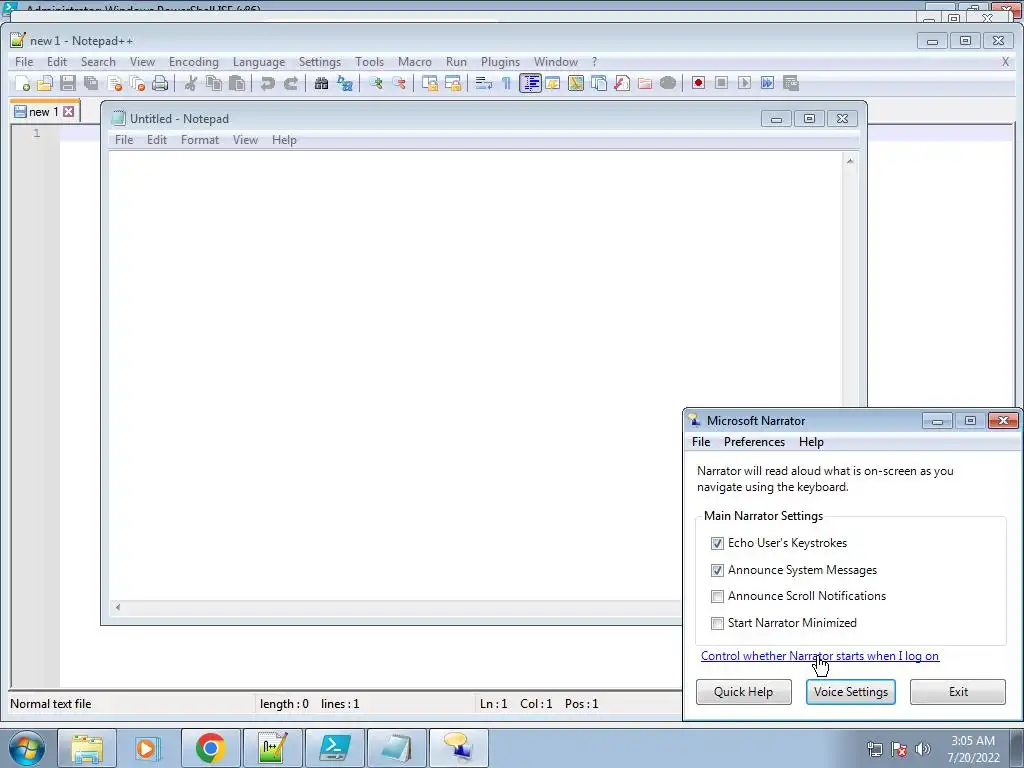Viewport: 1024px width, 768px height.
Task: Click the Exit button in Narrator
Action: coord(957,692)
